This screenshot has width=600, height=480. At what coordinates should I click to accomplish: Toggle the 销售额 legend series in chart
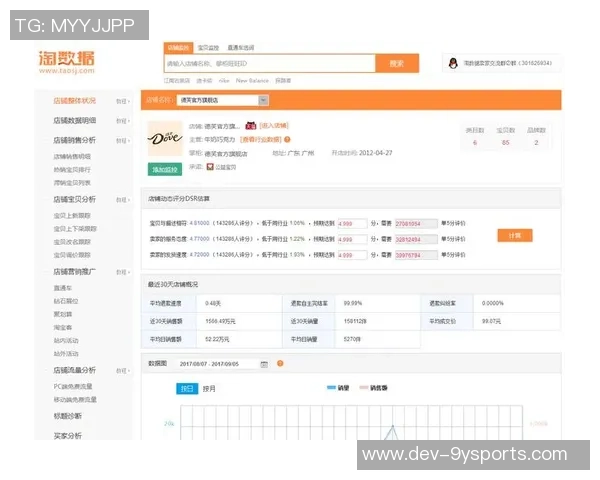click(372, 387)
